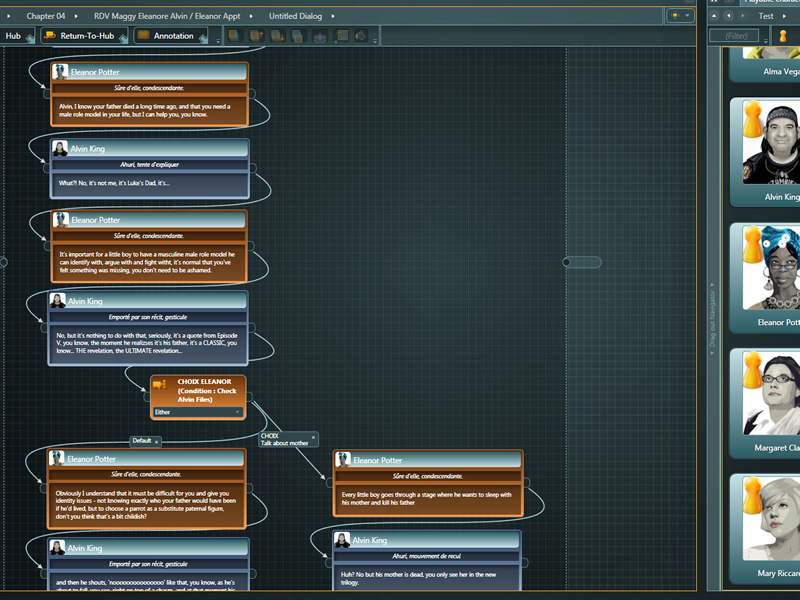This screenshot has width=800, height=600.
Task: Select the Alvin King character thumbnail
Action: [x=771, y=143]
